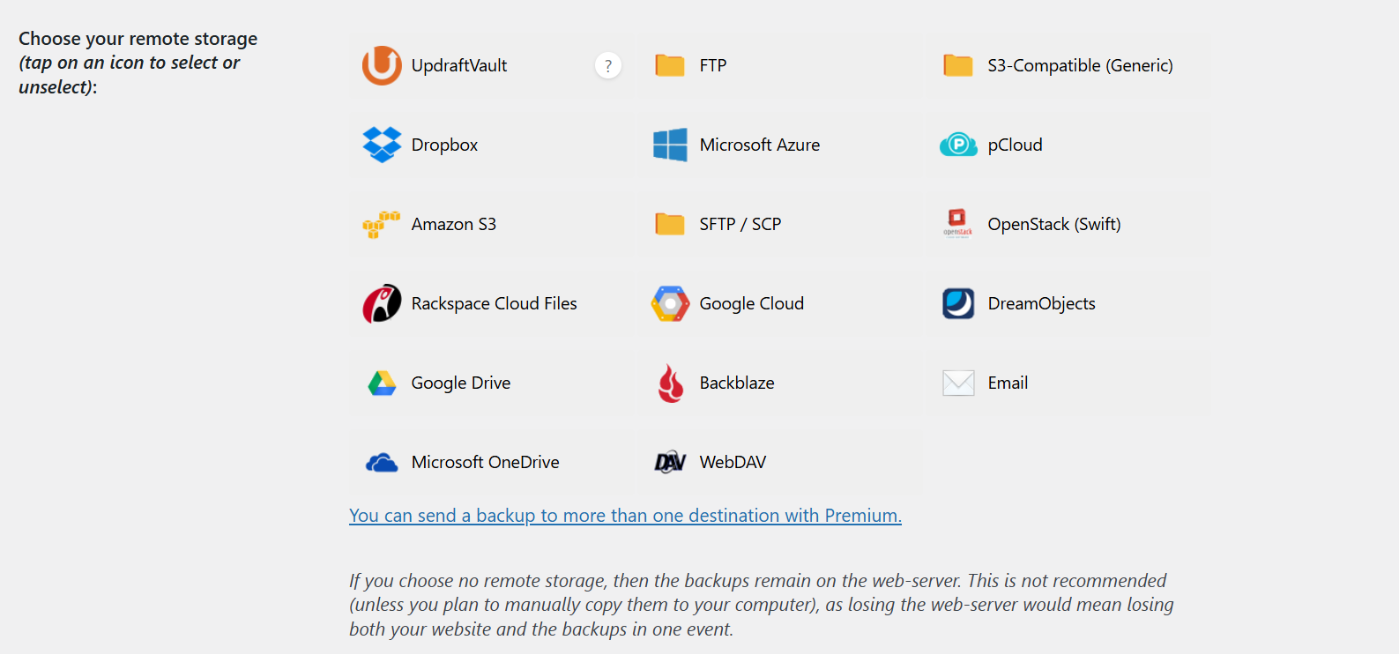The width and height of the screenshot is (1399, 654).
Task: Toggle the SFTP / SCP option
Action: tap(668, 223)
